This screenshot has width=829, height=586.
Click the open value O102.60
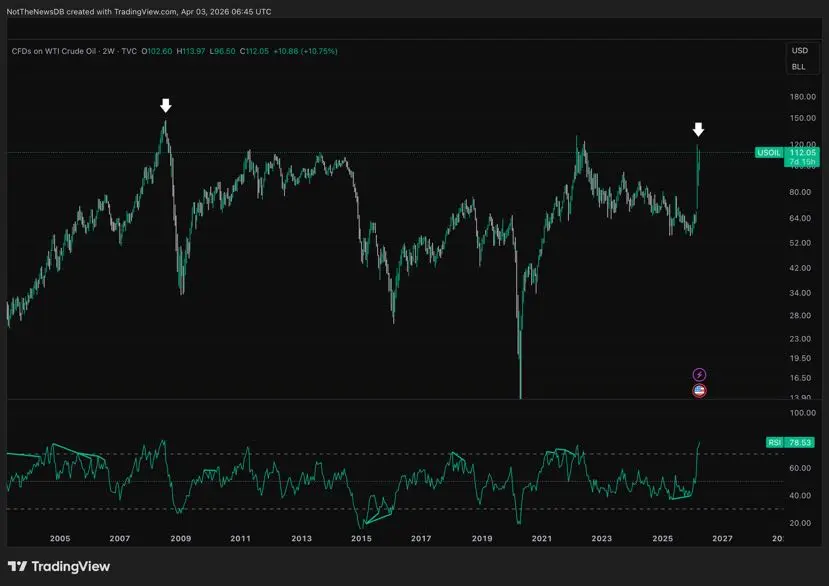(156, 51)
